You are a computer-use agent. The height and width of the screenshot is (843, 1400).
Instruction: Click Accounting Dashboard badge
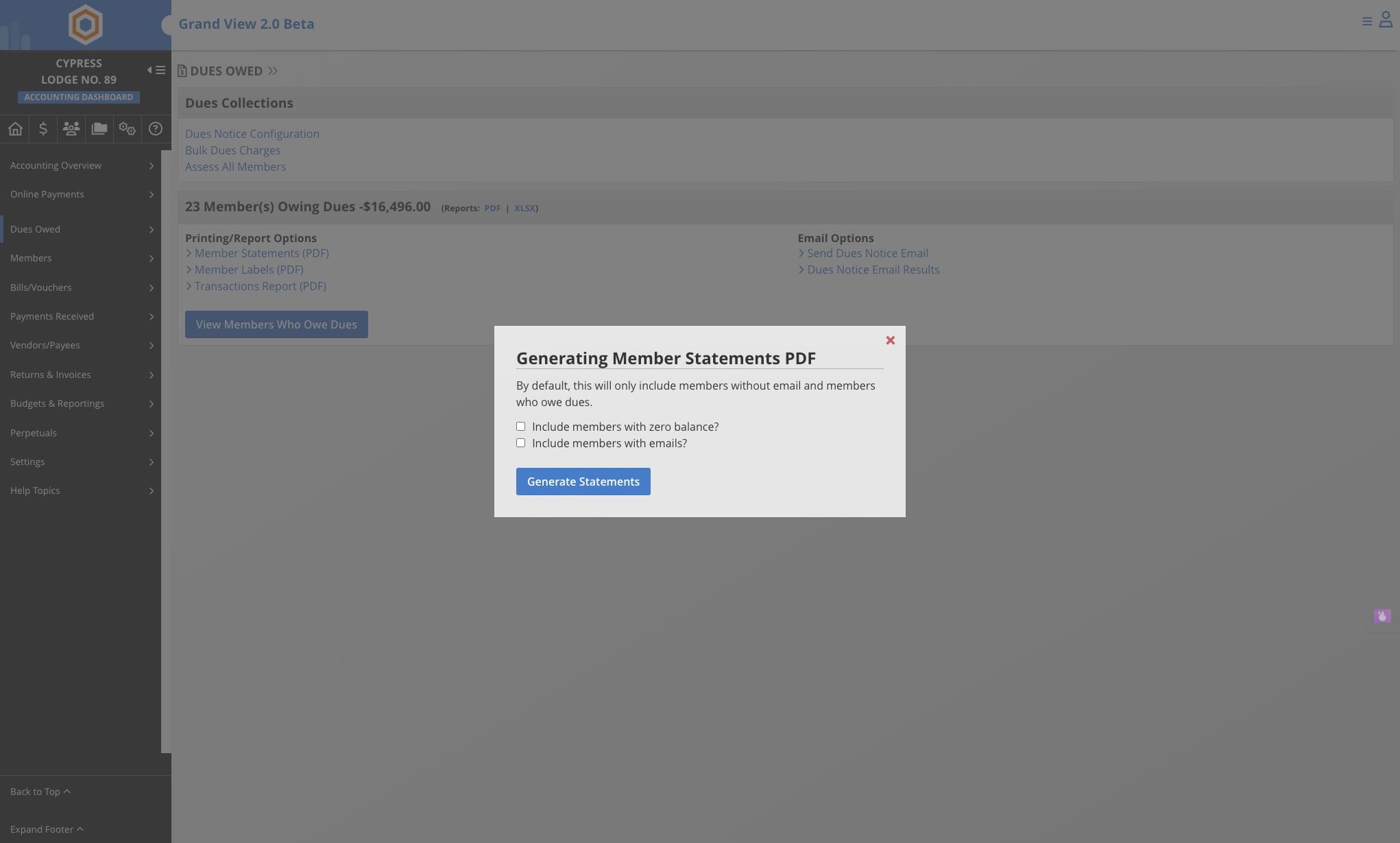point(79,97)
